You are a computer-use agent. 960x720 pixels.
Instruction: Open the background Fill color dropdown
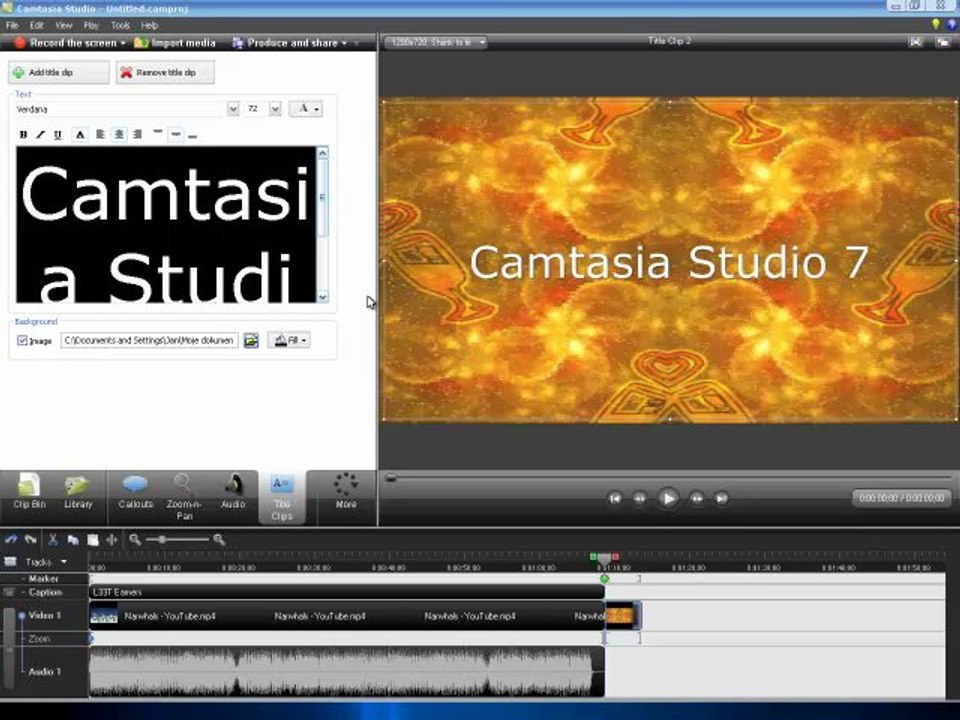click(289, 340)
